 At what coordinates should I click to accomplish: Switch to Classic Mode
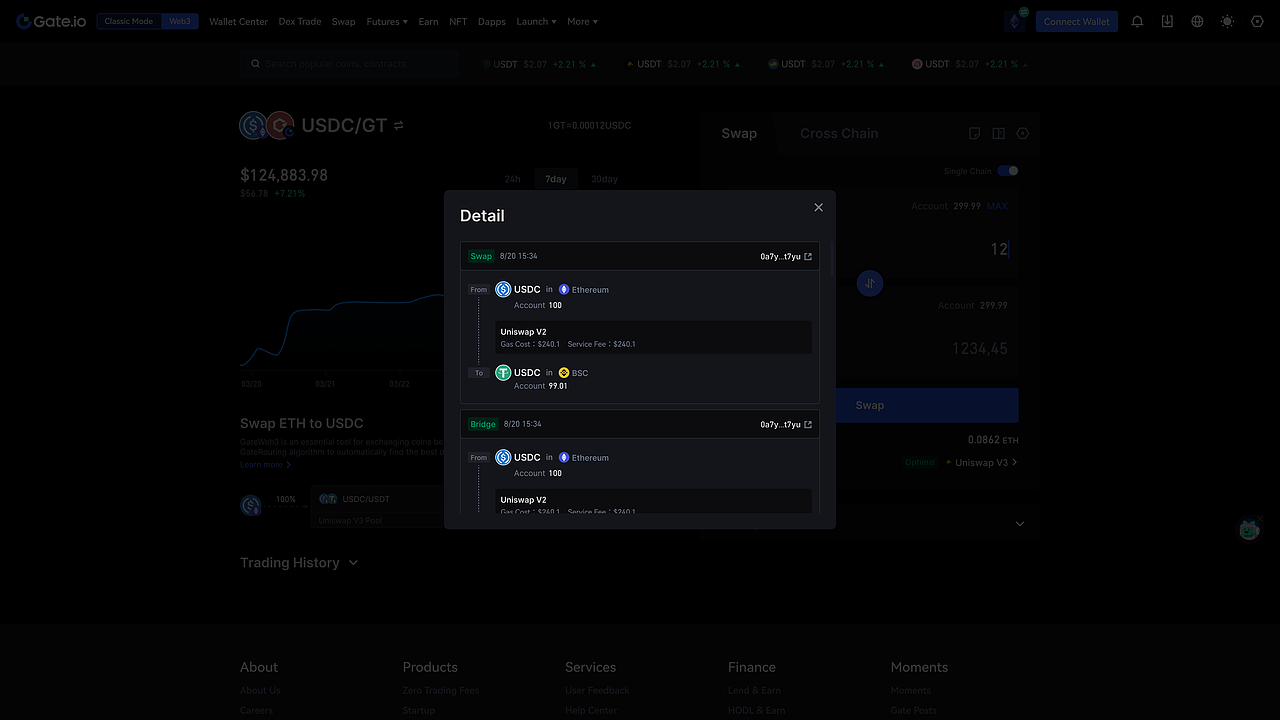pyautogui.click(x=129, y=21)
